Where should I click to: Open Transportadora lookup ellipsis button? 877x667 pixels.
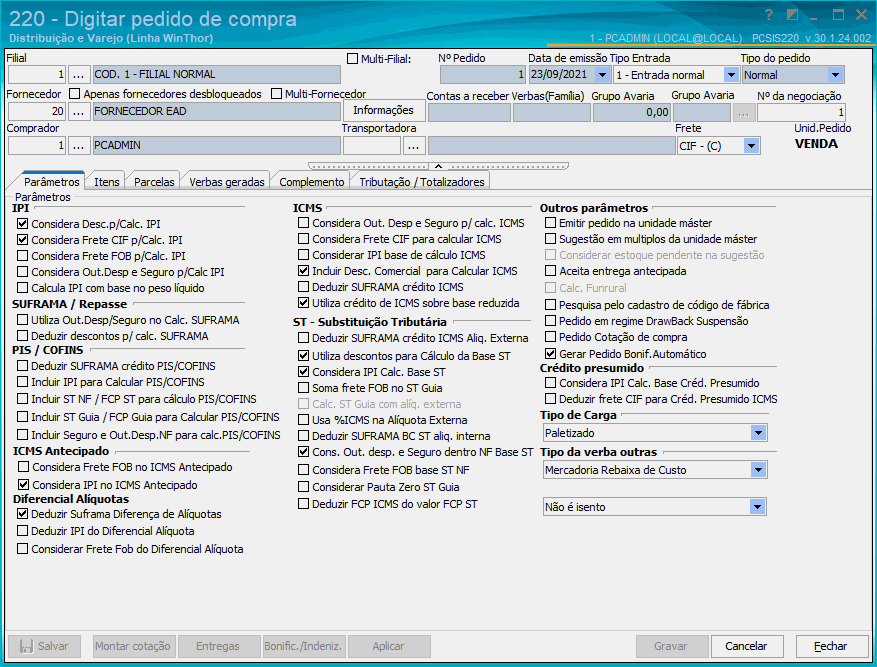pos(413,145)
